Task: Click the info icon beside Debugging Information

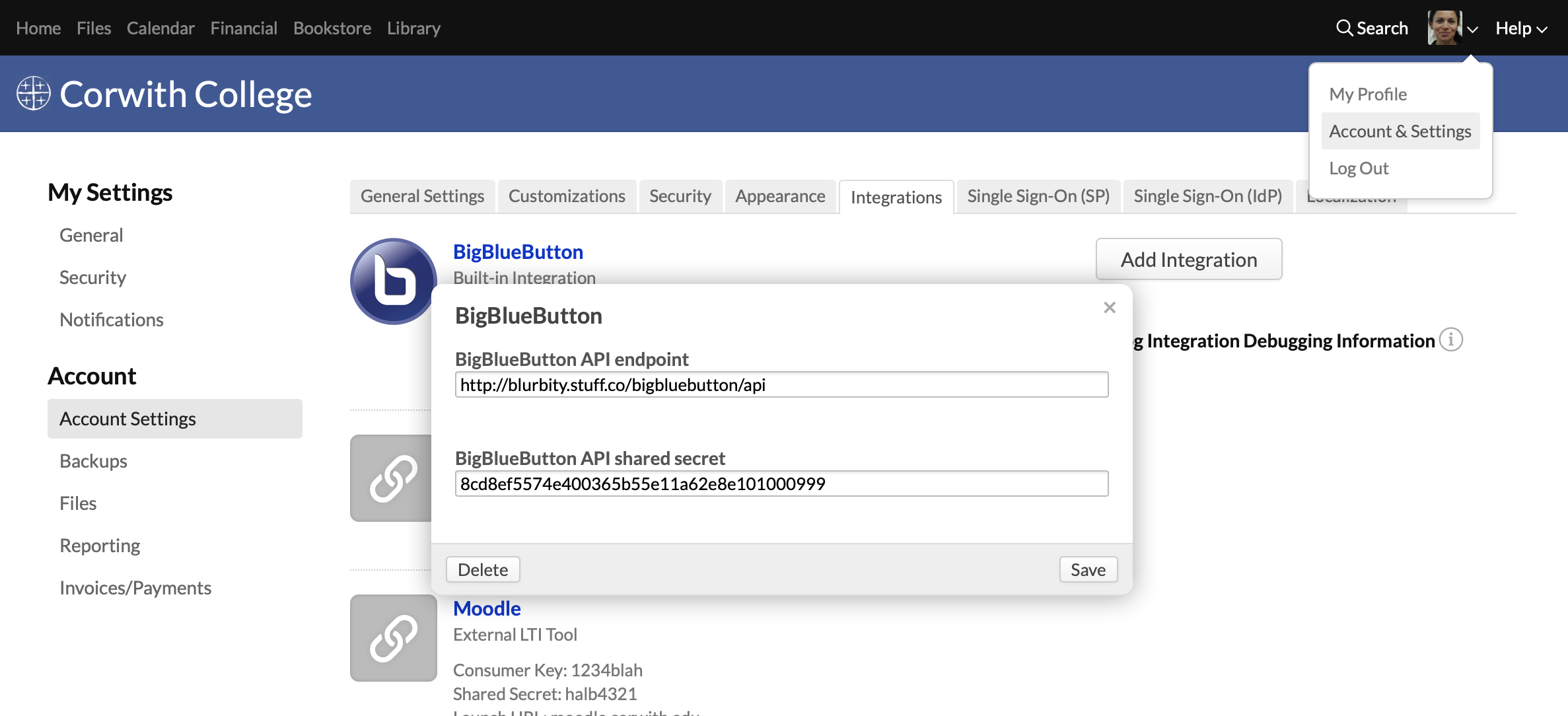Action: tap(1451, 340)
